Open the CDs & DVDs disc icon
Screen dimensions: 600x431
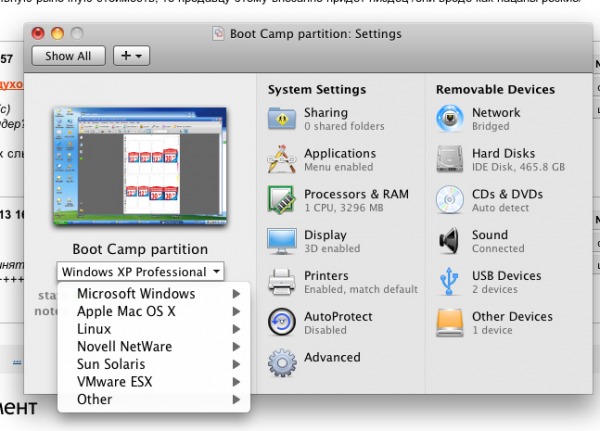pos(450,200)
